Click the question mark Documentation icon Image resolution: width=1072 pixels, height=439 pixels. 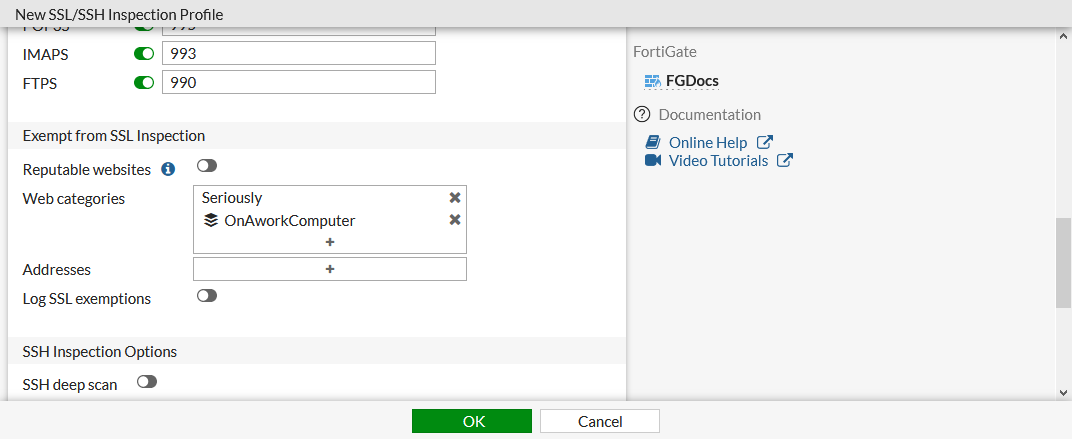pyautogui.click(x=643, y=114)
